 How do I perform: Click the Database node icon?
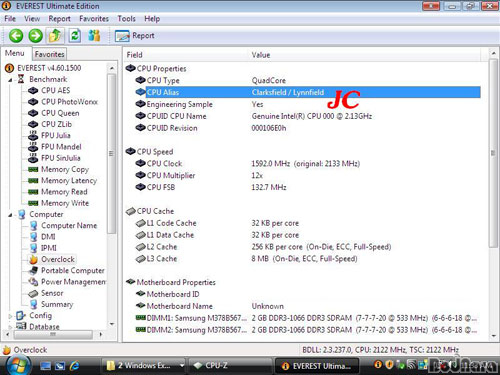click(21, 326)
